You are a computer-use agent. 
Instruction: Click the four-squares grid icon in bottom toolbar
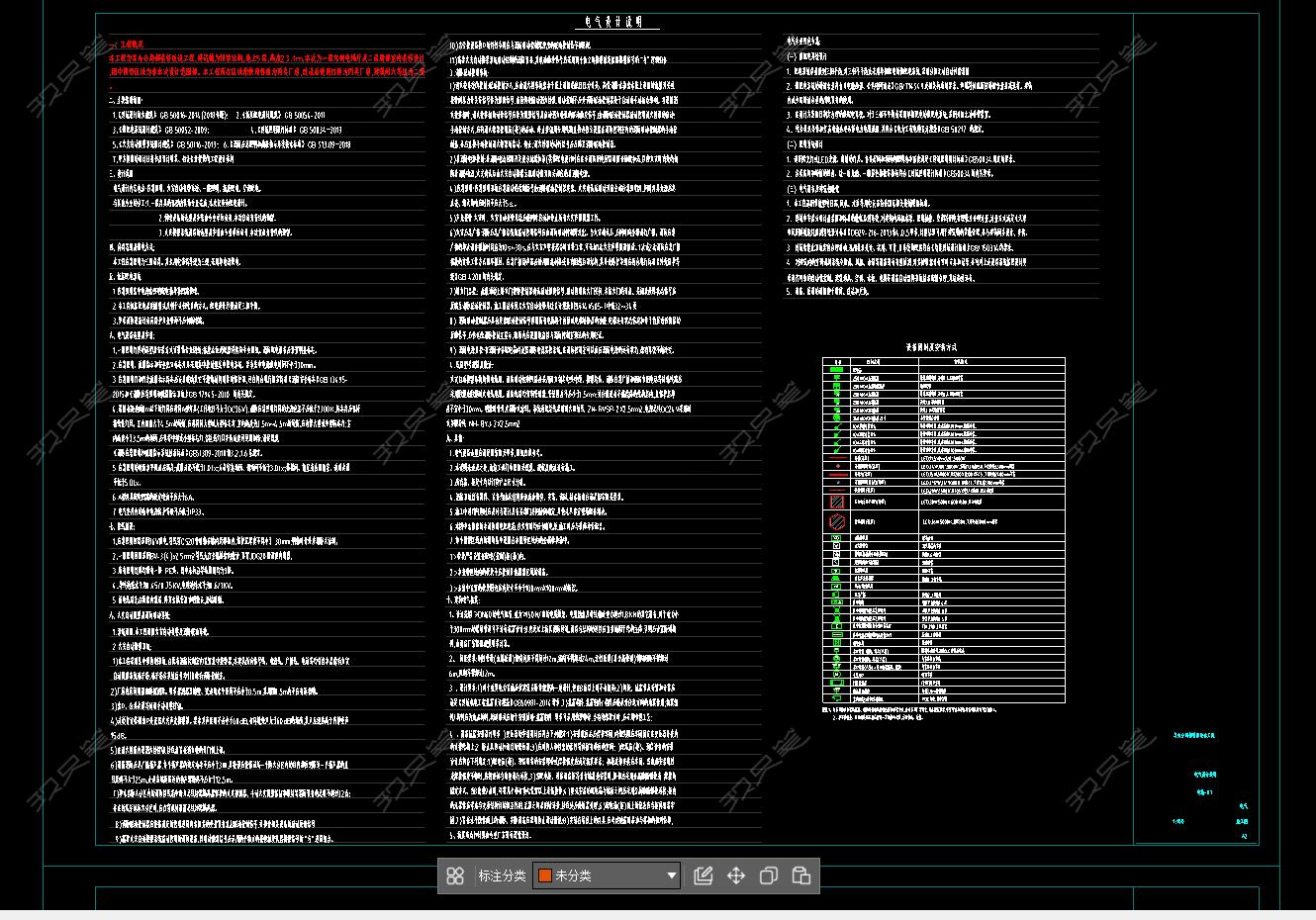pos(455,875)
